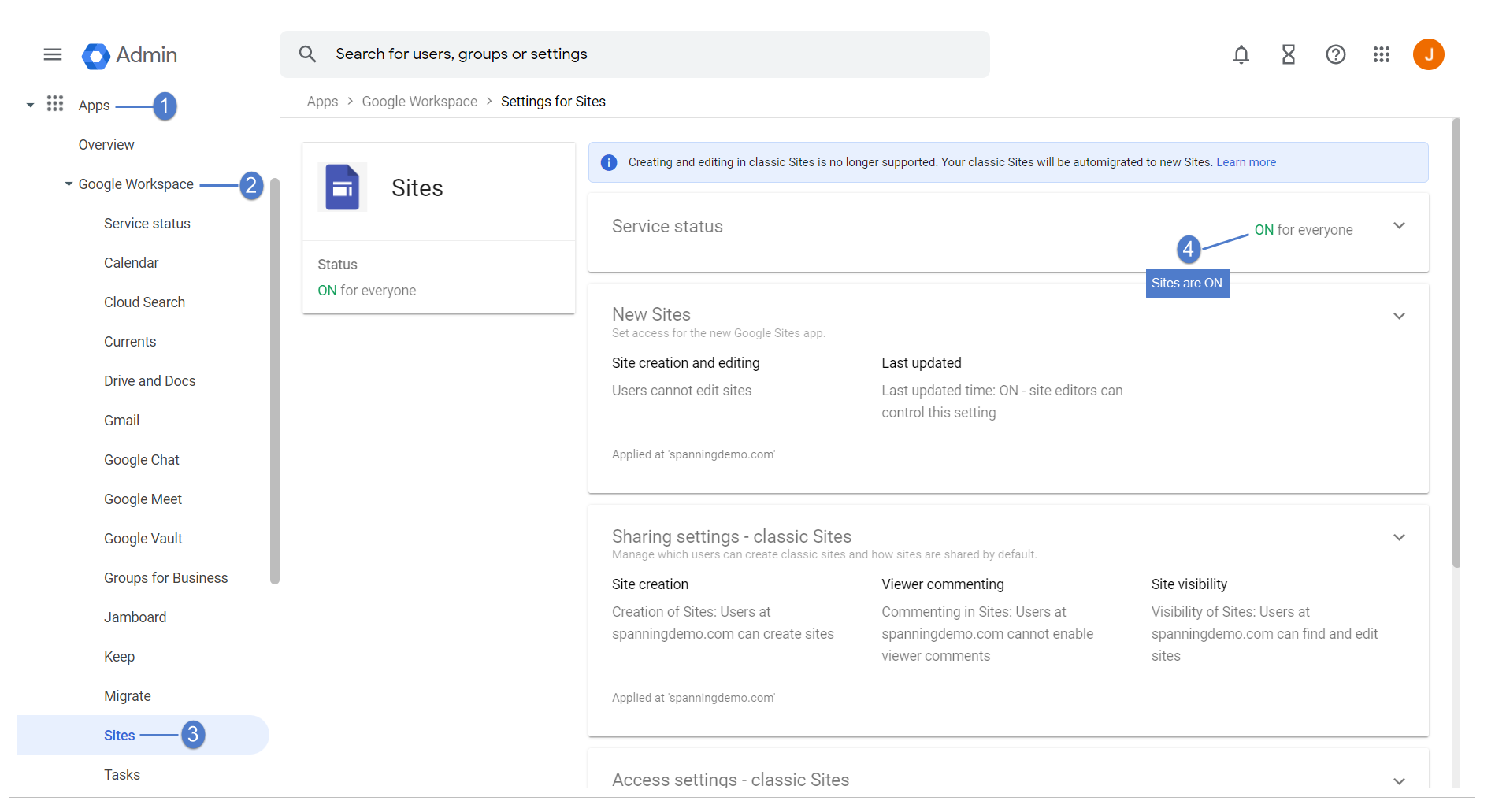Select Gmail in the sidebar
Screen dimensions: 1495x812
122,421
